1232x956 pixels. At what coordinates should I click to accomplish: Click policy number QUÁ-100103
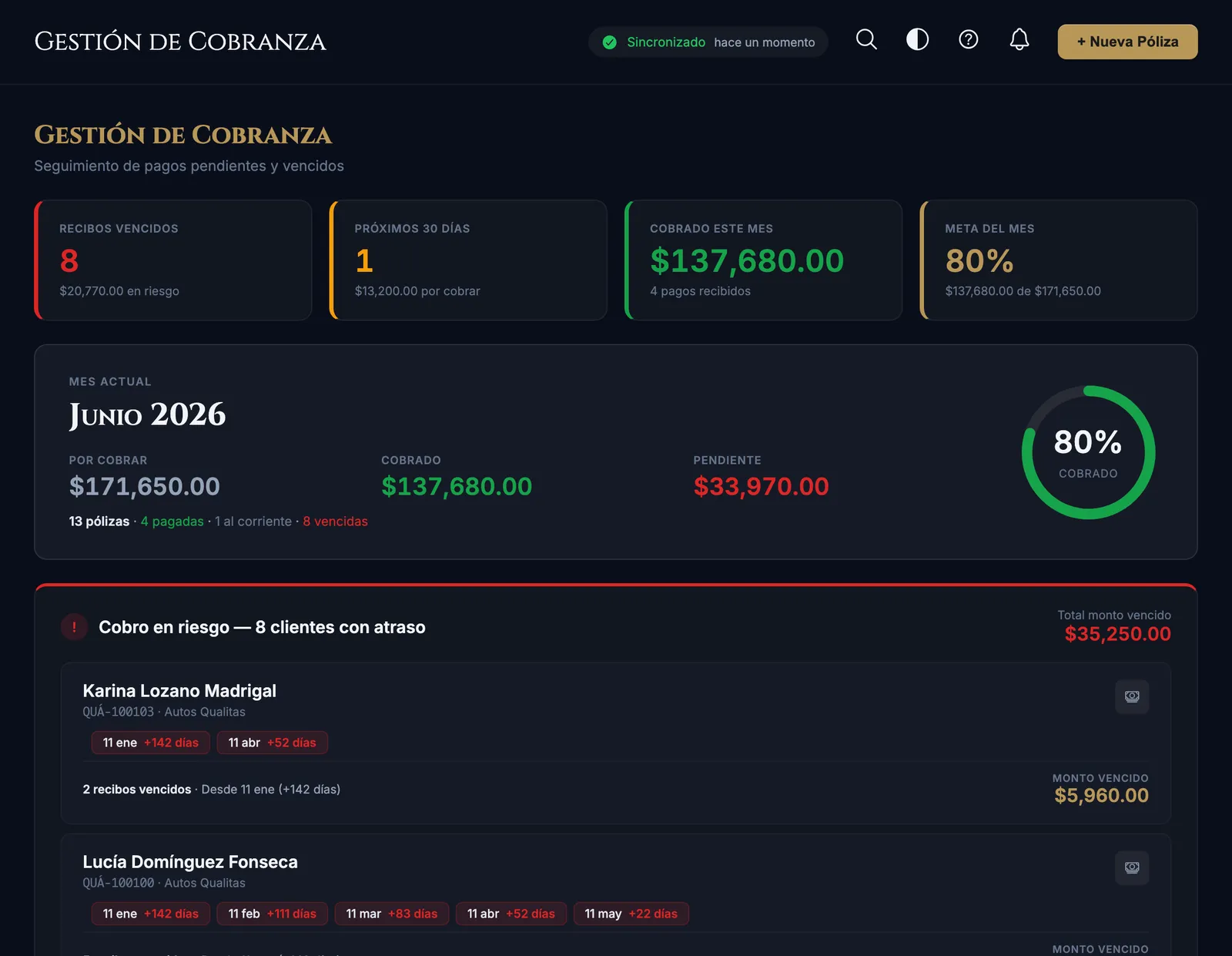coord(119,712)
